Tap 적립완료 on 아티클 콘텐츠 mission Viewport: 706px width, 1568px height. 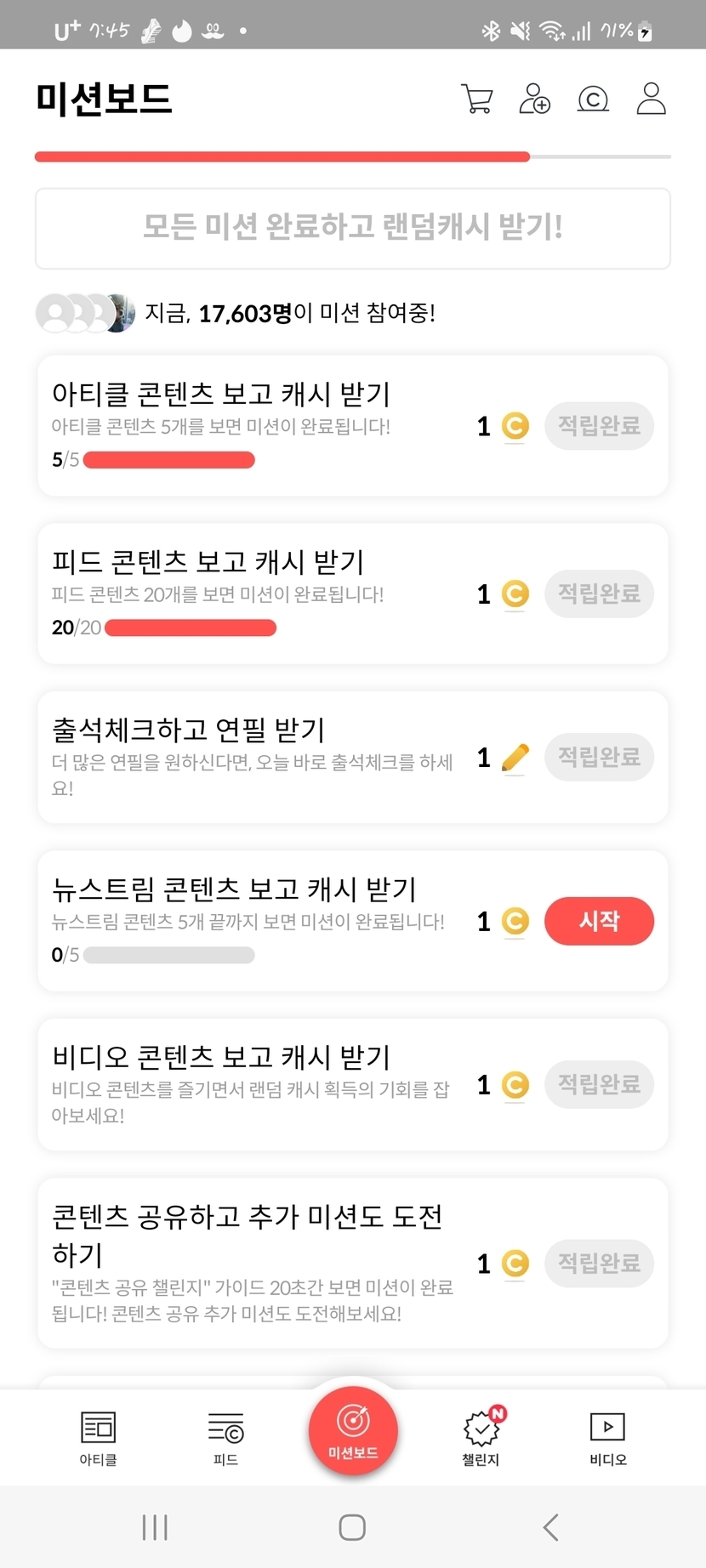(599, 425)
